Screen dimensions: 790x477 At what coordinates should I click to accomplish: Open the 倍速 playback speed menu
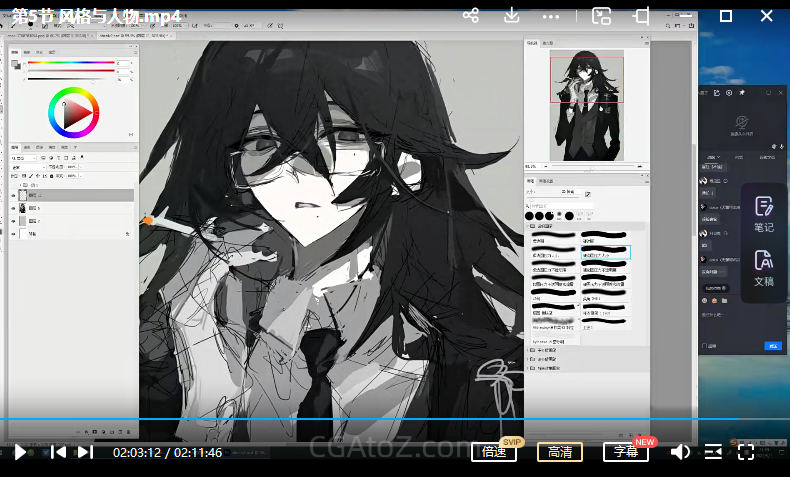click(493, 452)
